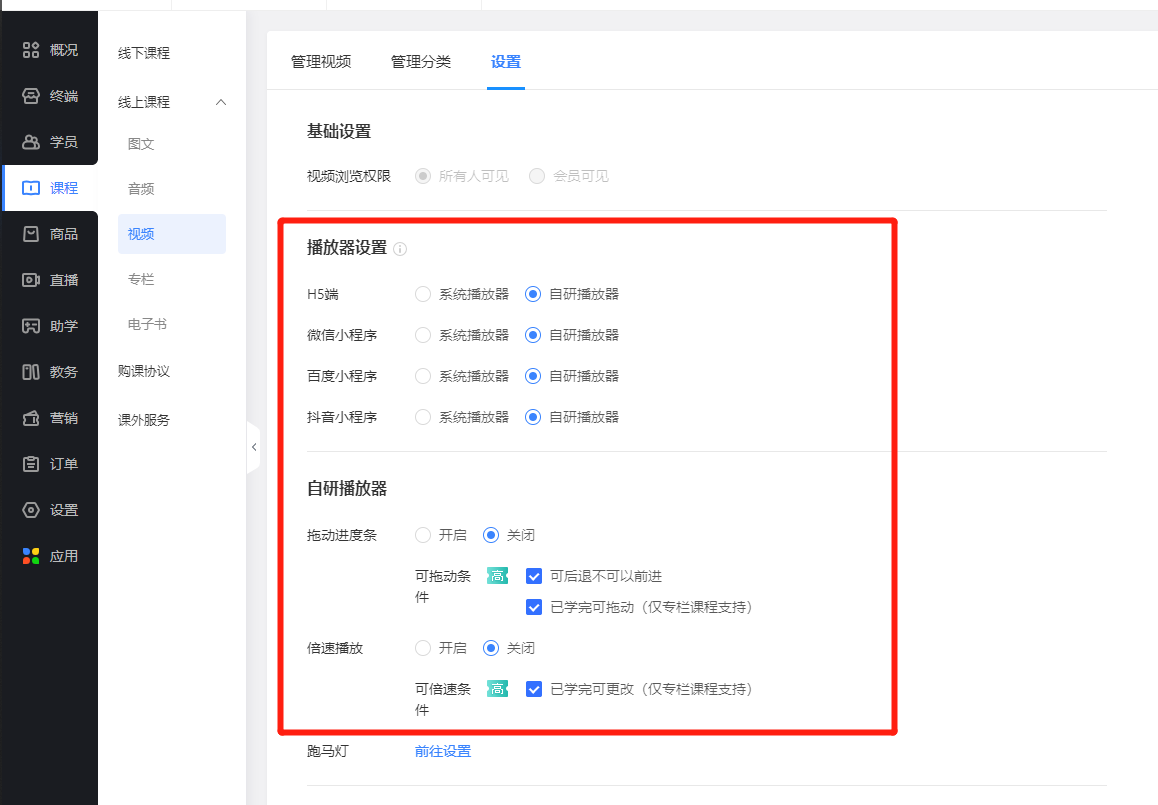Open the 概况 overview icon in sidebar

pyautogui.click(x=31, y=50)
